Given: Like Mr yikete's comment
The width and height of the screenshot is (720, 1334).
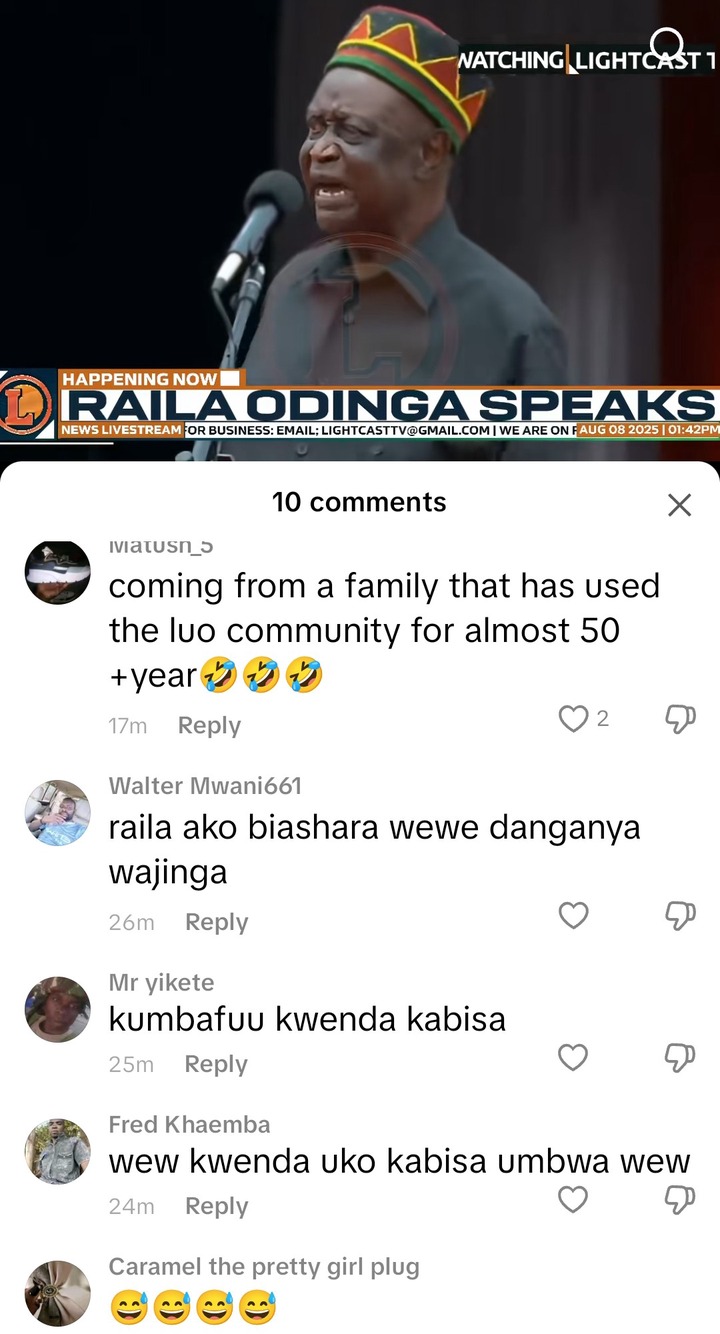Looking at the screenshot, I should (573, 1057).
